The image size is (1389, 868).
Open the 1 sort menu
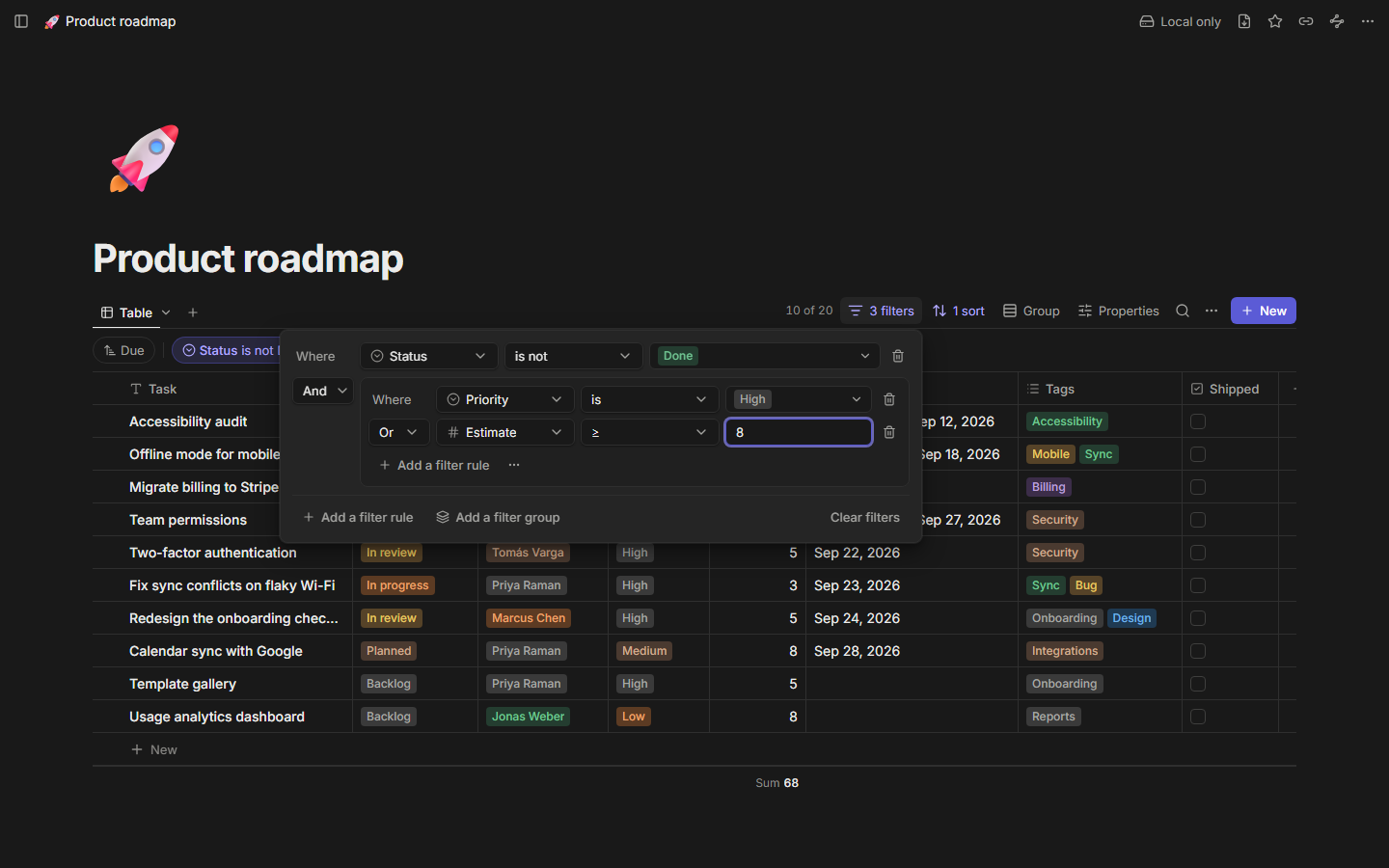click(x=959, y=311)
